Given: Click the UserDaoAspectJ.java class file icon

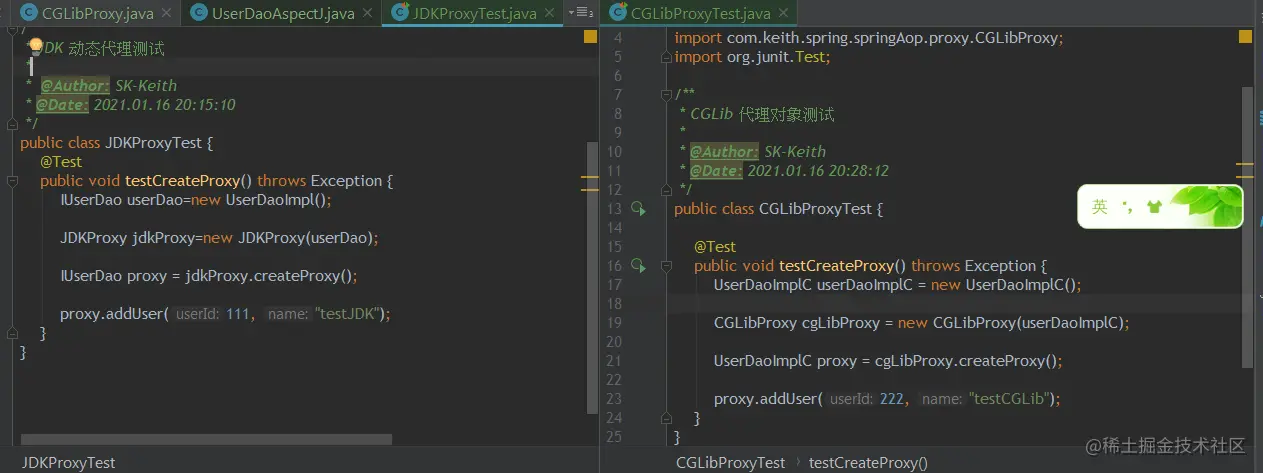Looking at the screenshot, I should [199, 14].
